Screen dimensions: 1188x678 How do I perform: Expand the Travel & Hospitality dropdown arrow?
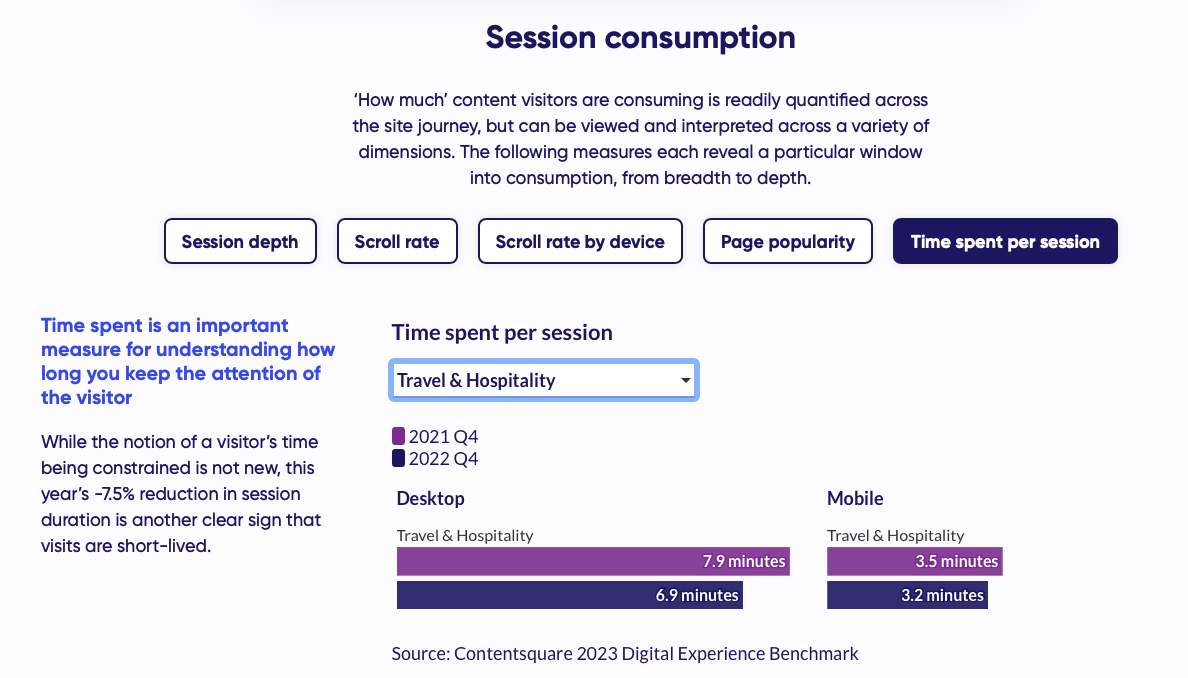click(x=685, y=381)
